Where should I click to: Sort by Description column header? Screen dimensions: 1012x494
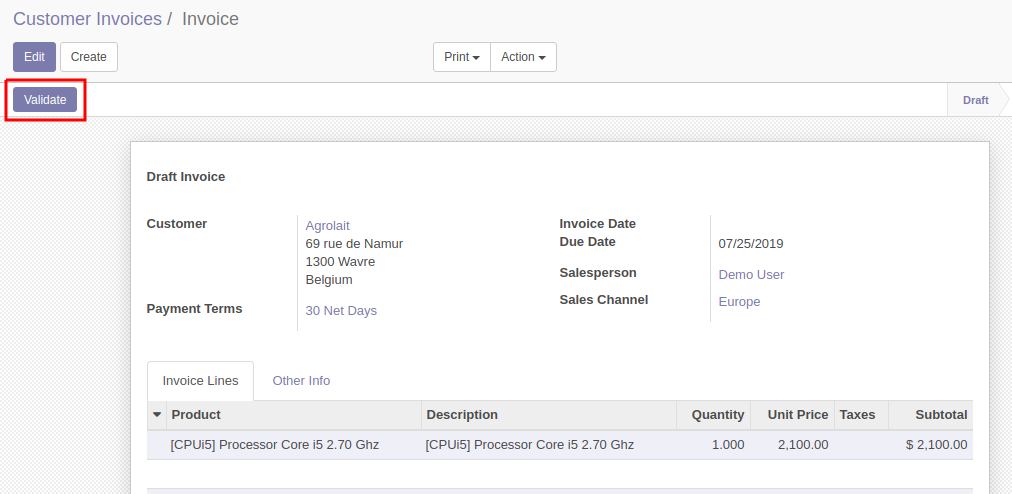pos(549,415)
